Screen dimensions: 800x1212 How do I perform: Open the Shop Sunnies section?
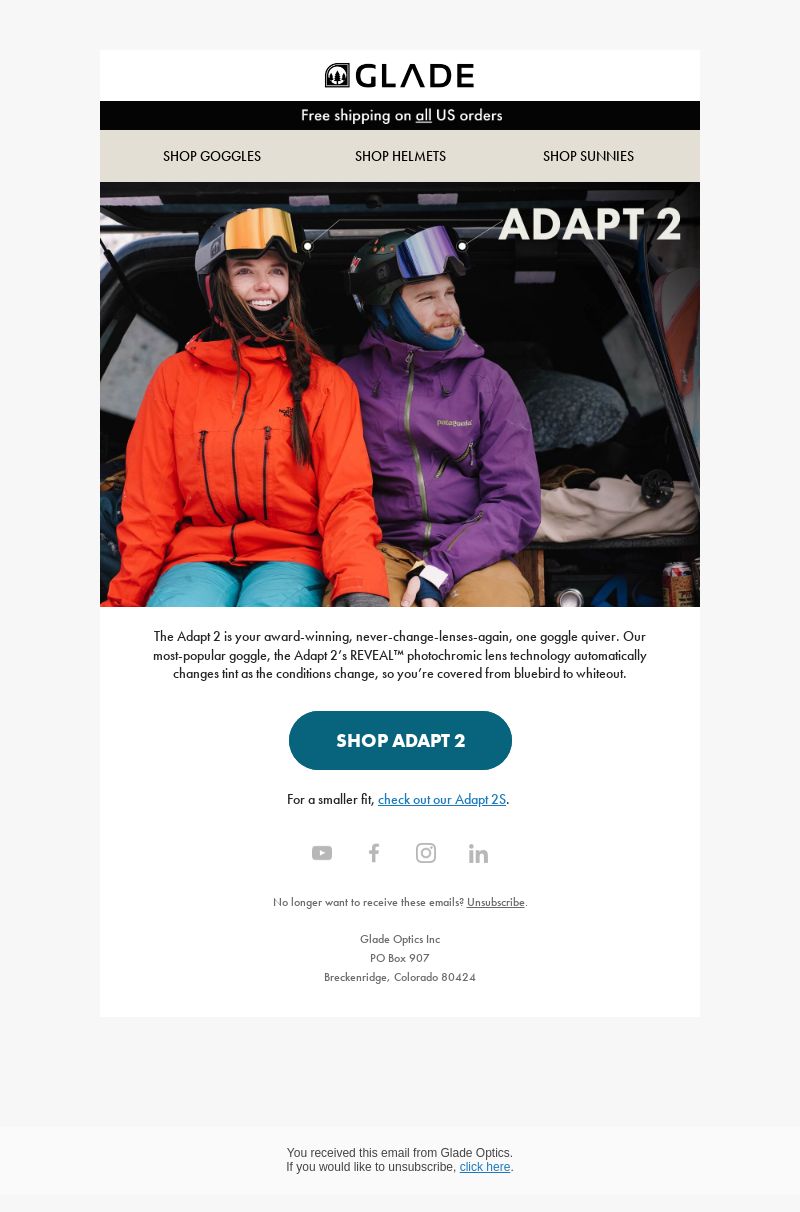[x=588, y=156]
